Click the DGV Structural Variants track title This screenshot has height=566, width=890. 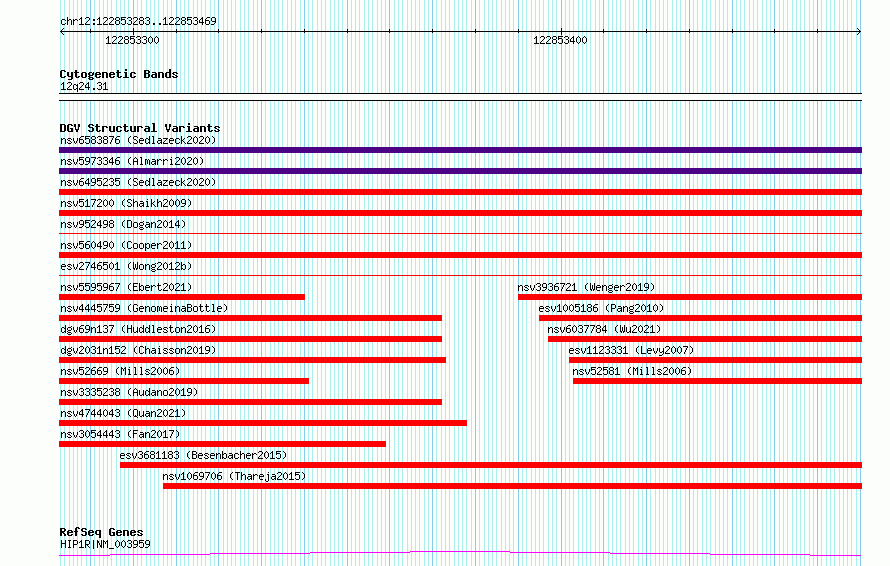(140, 128)
